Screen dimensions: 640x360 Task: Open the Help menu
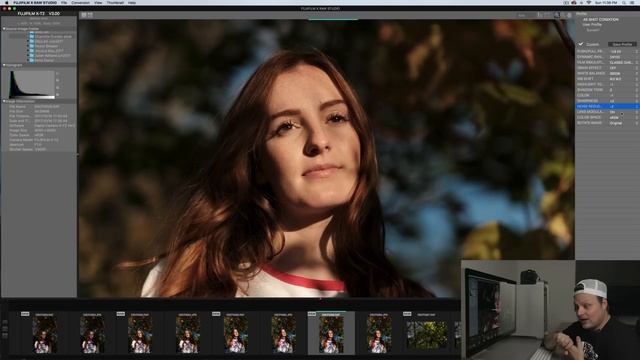pyautogui.click(x=132, y=2)
